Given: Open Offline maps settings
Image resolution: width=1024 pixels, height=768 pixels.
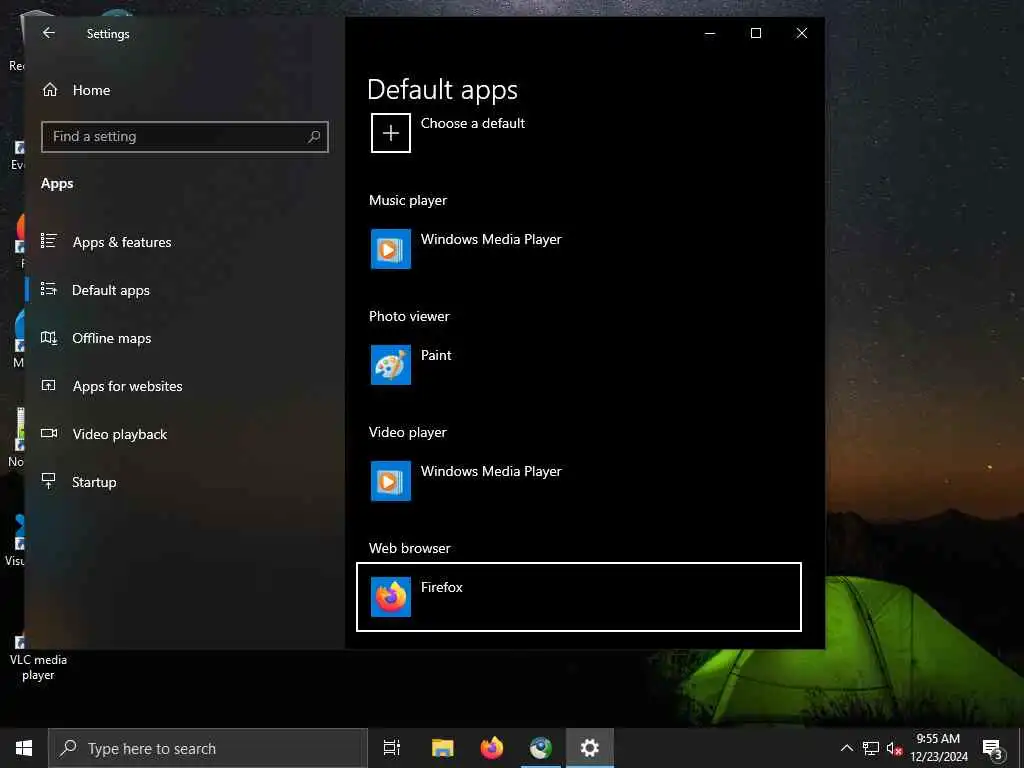Looking at the screenshot, I should click(x=112, y=338).
